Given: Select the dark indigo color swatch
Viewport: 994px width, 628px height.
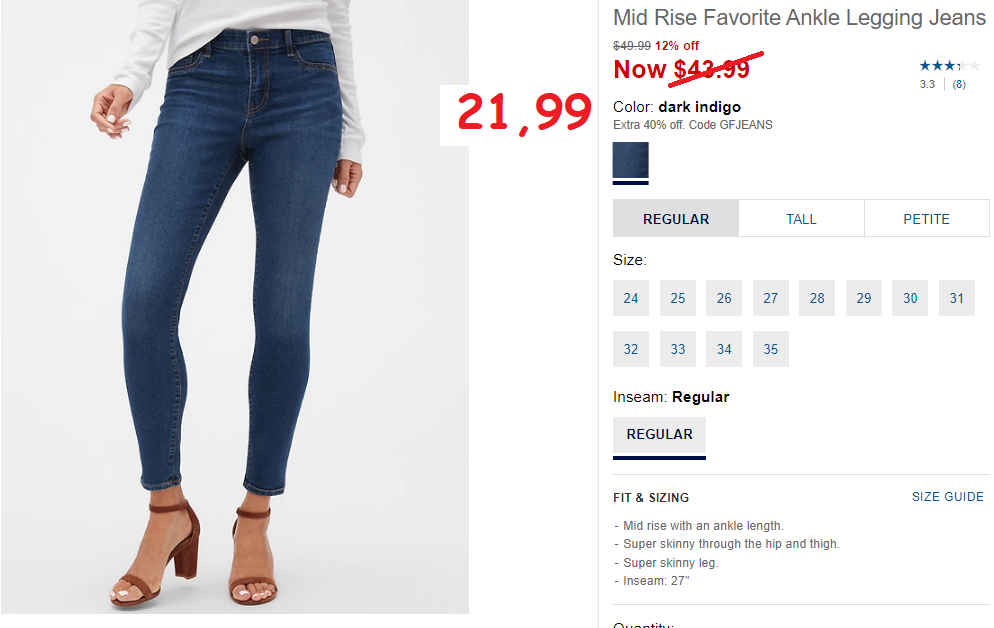Looking at the screenshot, I should tap(630, 160).
